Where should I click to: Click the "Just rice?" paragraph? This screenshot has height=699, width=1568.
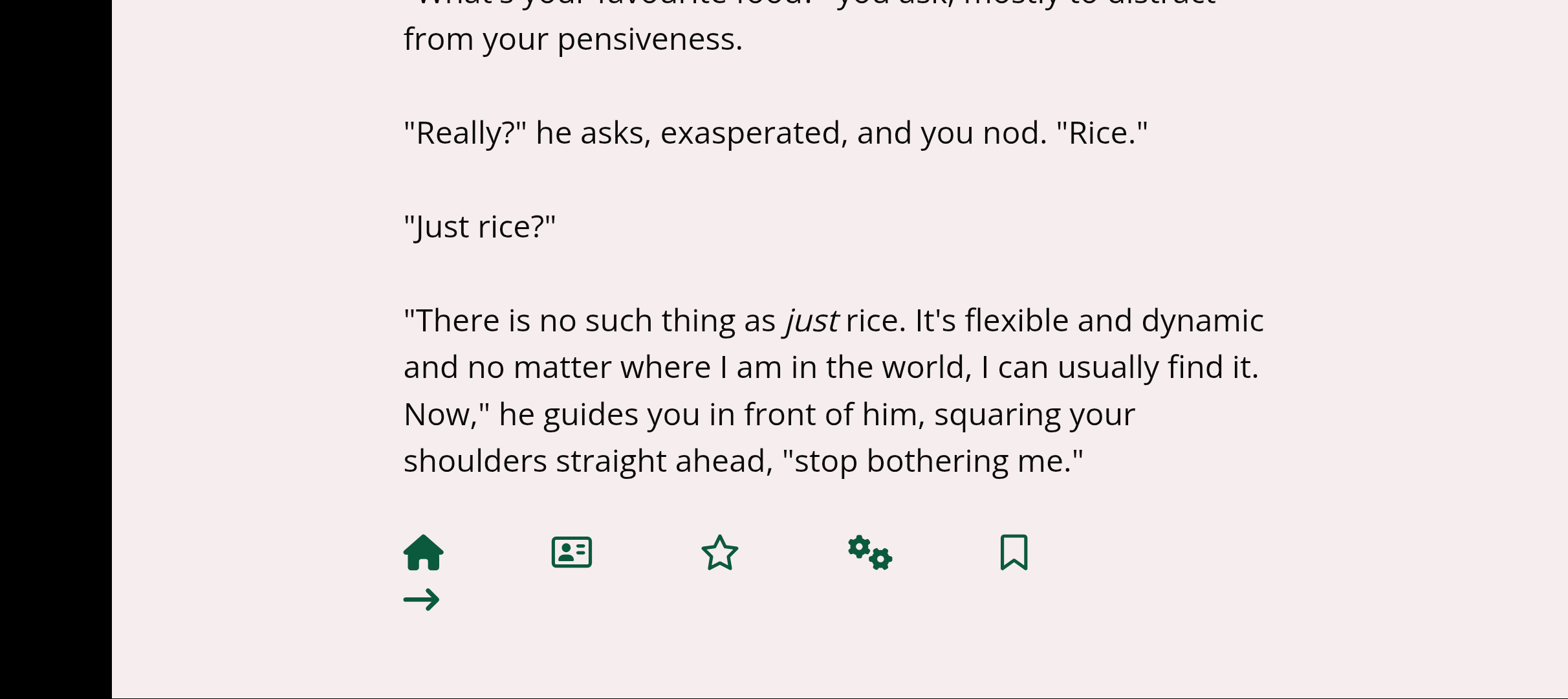click(479, 227)
